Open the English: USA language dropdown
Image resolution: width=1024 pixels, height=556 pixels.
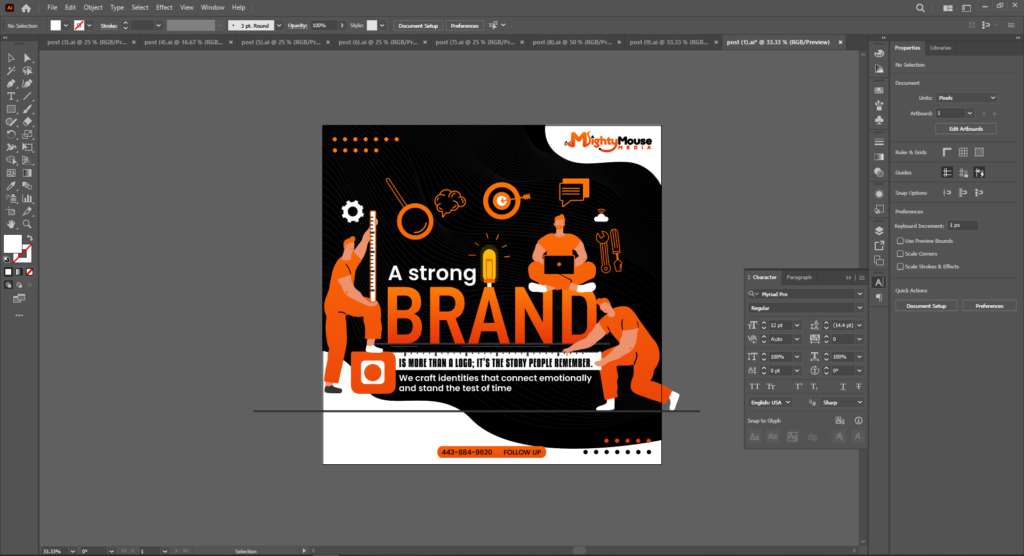coord(770,403)
